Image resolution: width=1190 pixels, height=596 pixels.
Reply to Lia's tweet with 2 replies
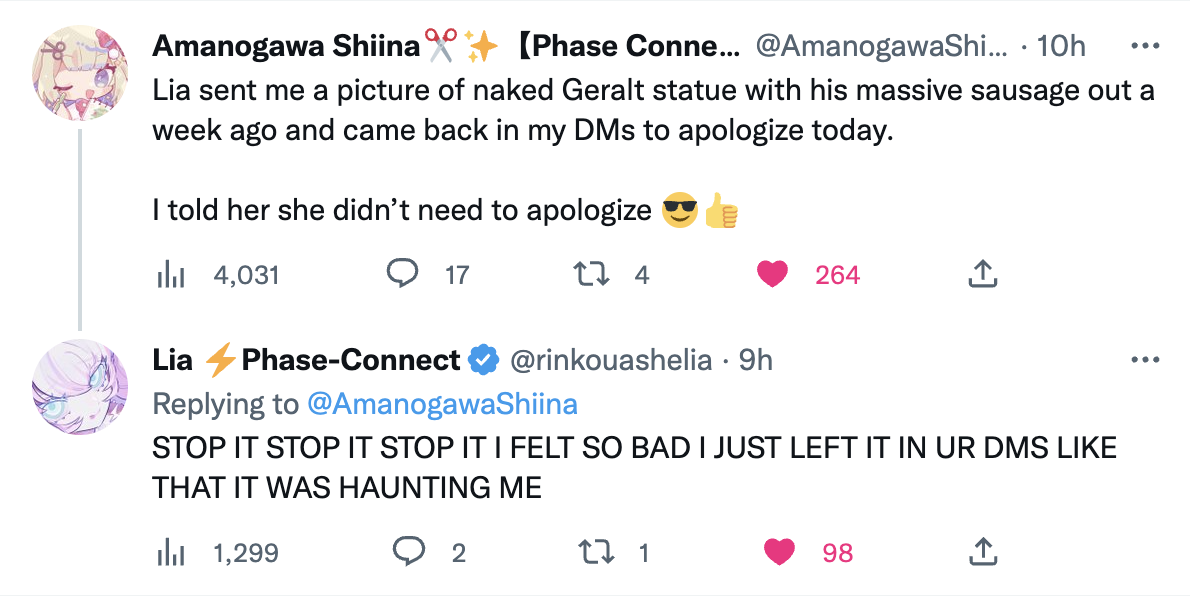[407, 552]
